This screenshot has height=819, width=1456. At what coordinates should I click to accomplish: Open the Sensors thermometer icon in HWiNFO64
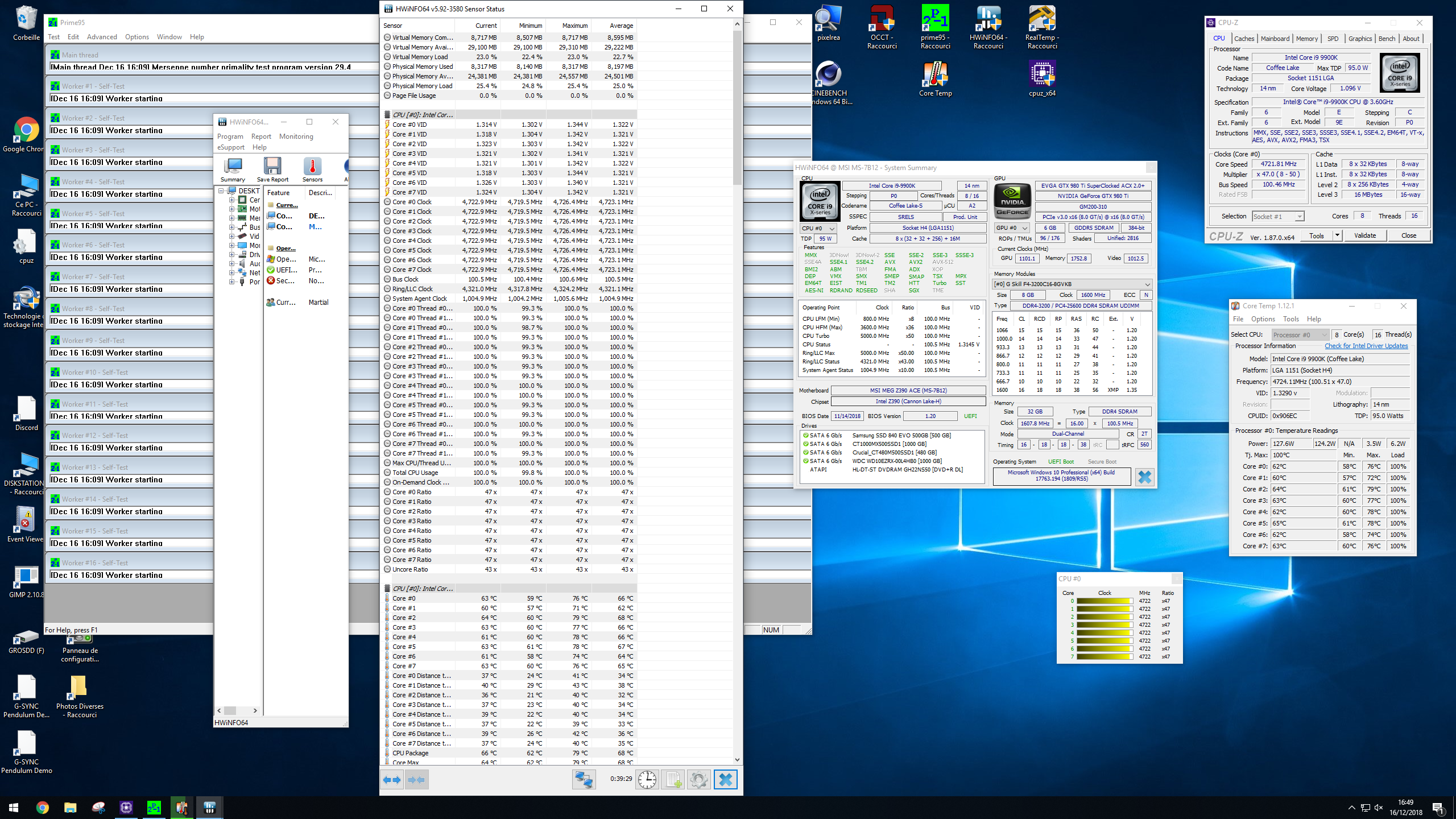click(x=312, y=169)
